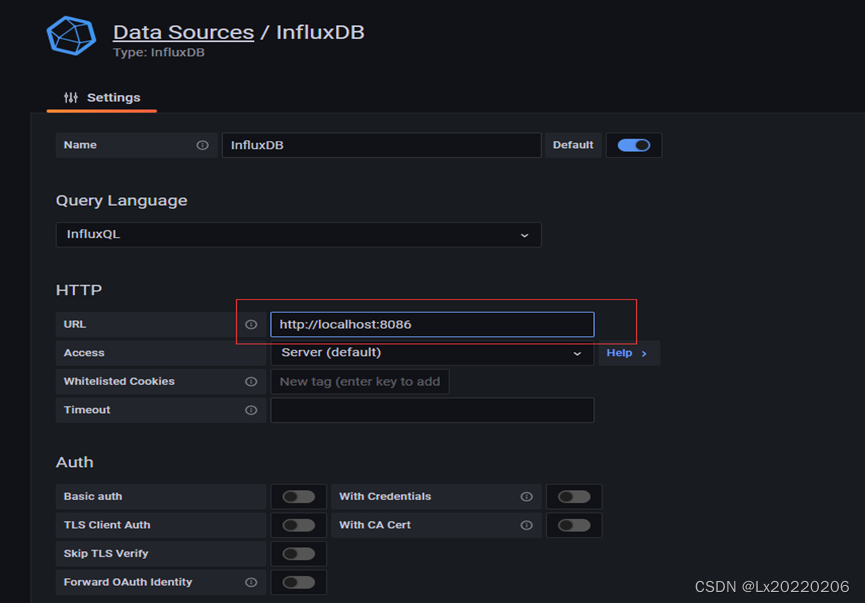Click the Default label text
Screen dimensions: 865x603
(573, 145)
